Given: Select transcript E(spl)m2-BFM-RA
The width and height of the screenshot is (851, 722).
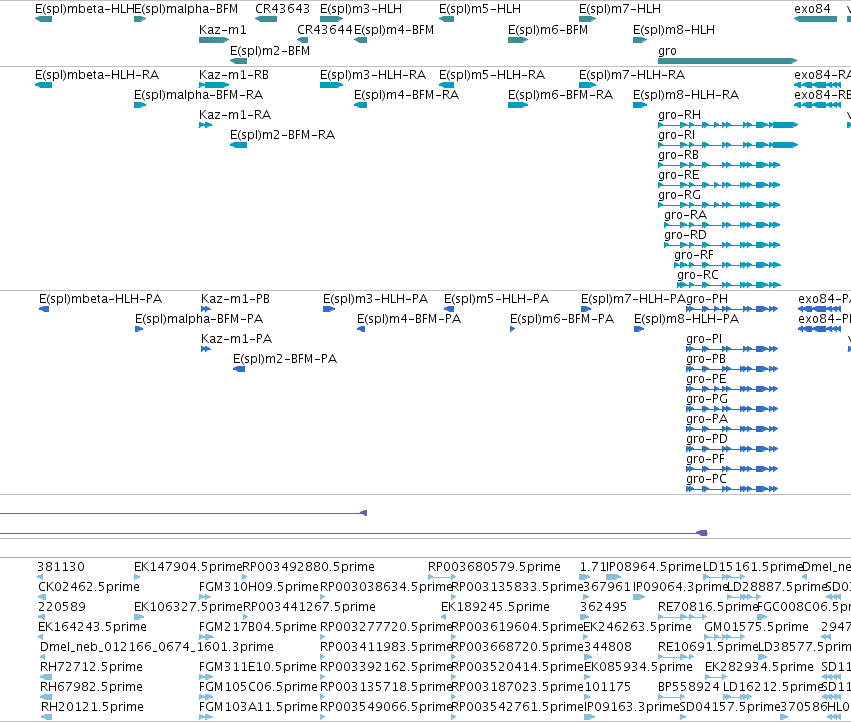Looking at the screenshot, I should [x=282, y=135].
